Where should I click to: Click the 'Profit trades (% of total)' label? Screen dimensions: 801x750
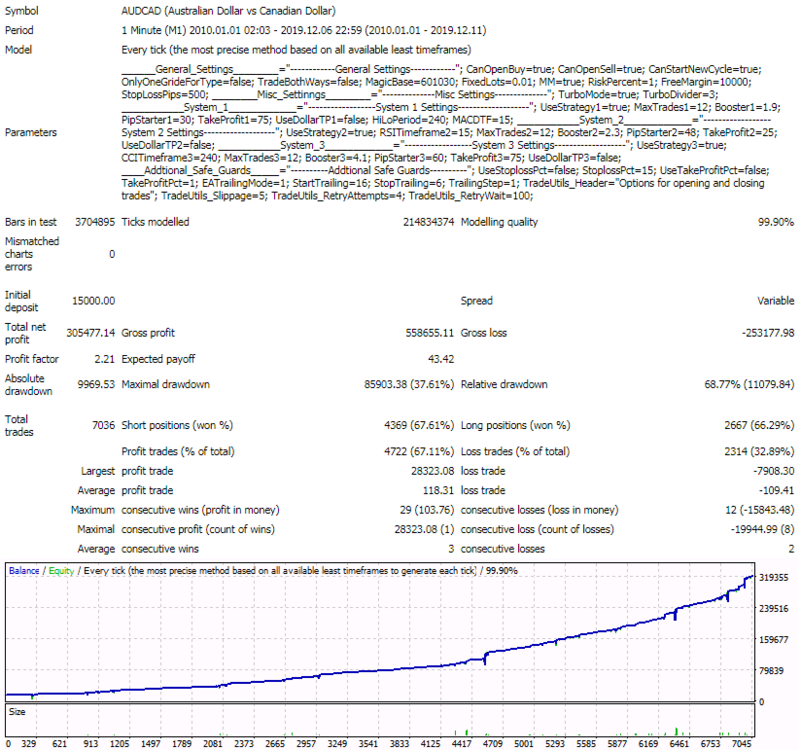tap(178, 451)
